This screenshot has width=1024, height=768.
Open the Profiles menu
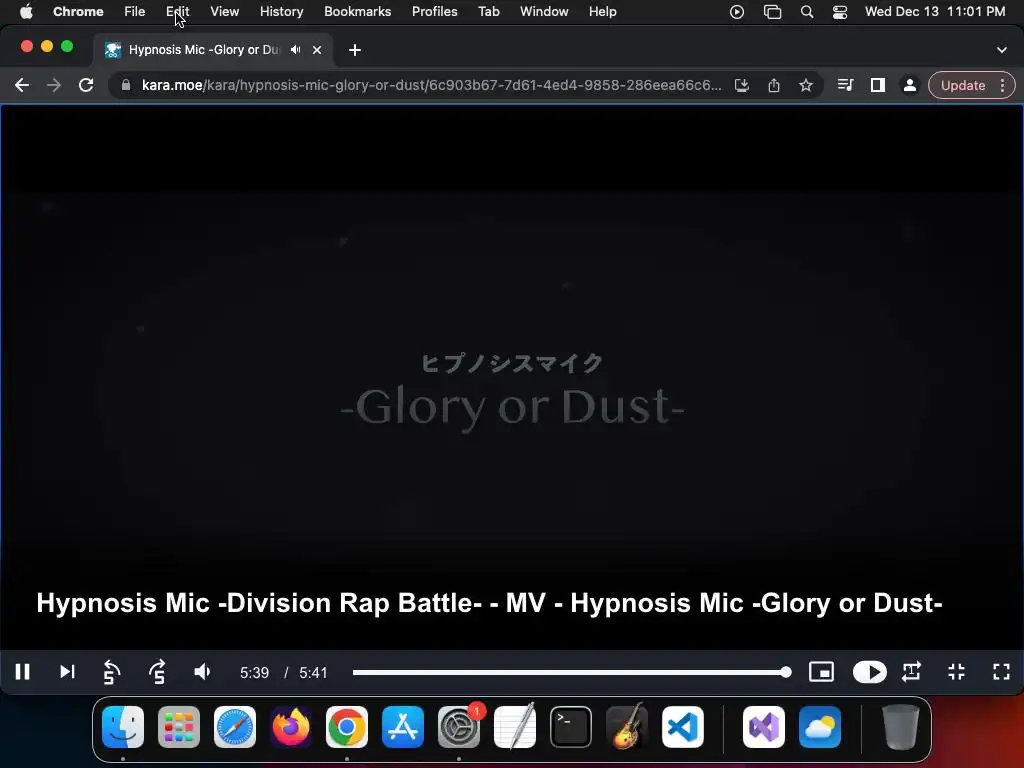click(435, 12)
